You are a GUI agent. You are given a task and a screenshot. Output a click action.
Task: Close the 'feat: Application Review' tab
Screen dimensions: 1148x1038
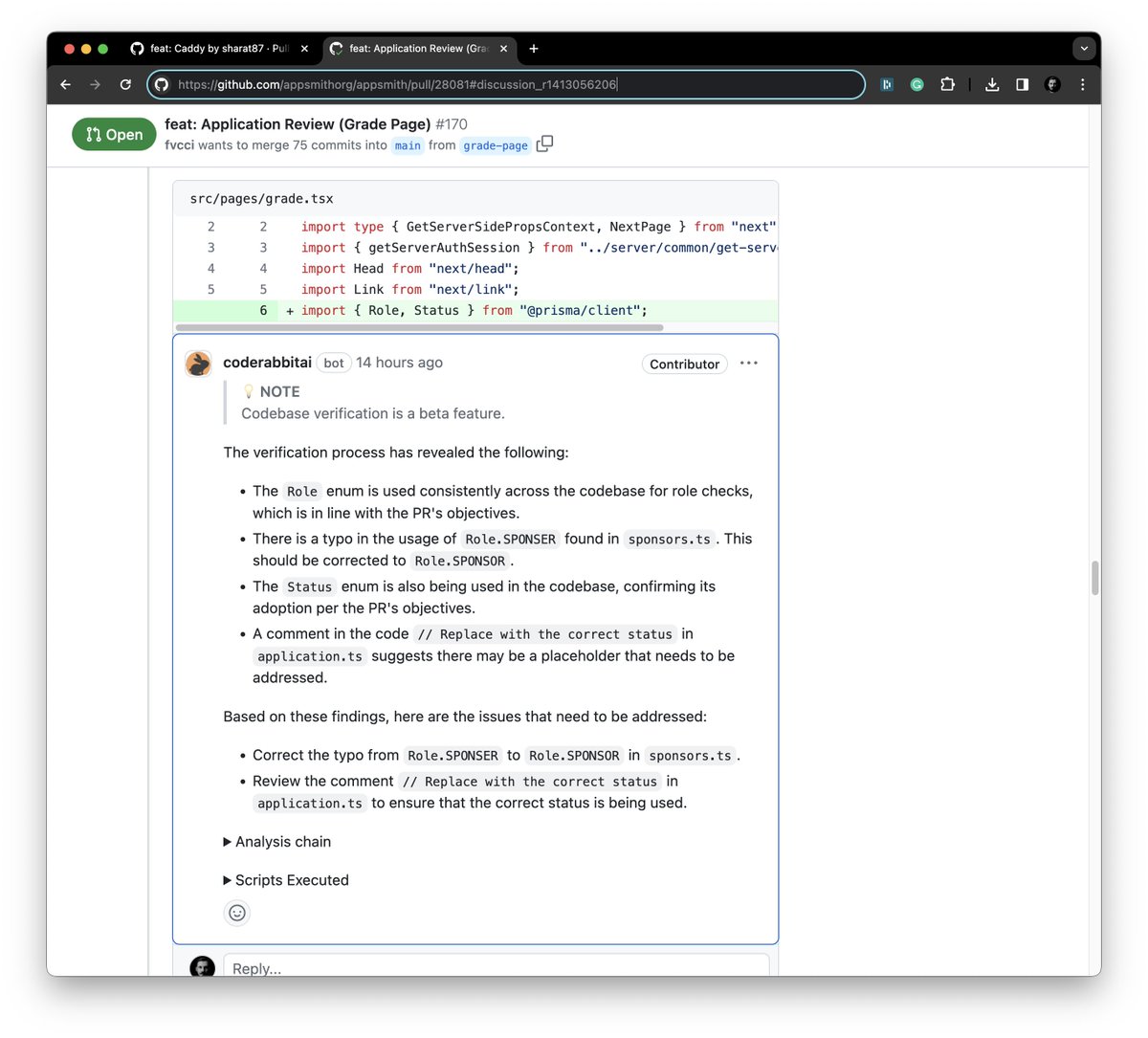point(503,49)
